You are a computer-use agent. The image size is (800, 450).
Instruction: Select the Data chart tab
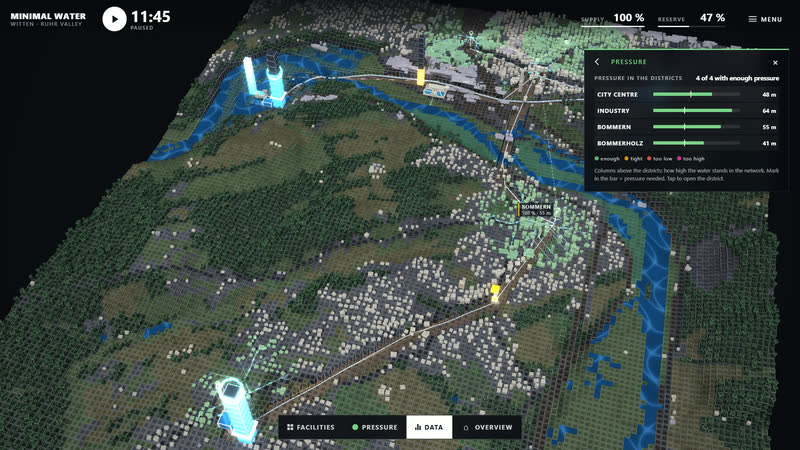(x=429, y=428)
